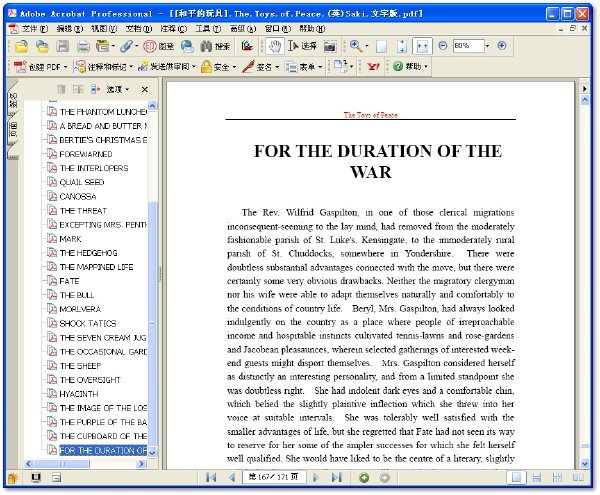Click the Save disk icon
The height and width of the screenshot is (495, 600).
(62, 46)
